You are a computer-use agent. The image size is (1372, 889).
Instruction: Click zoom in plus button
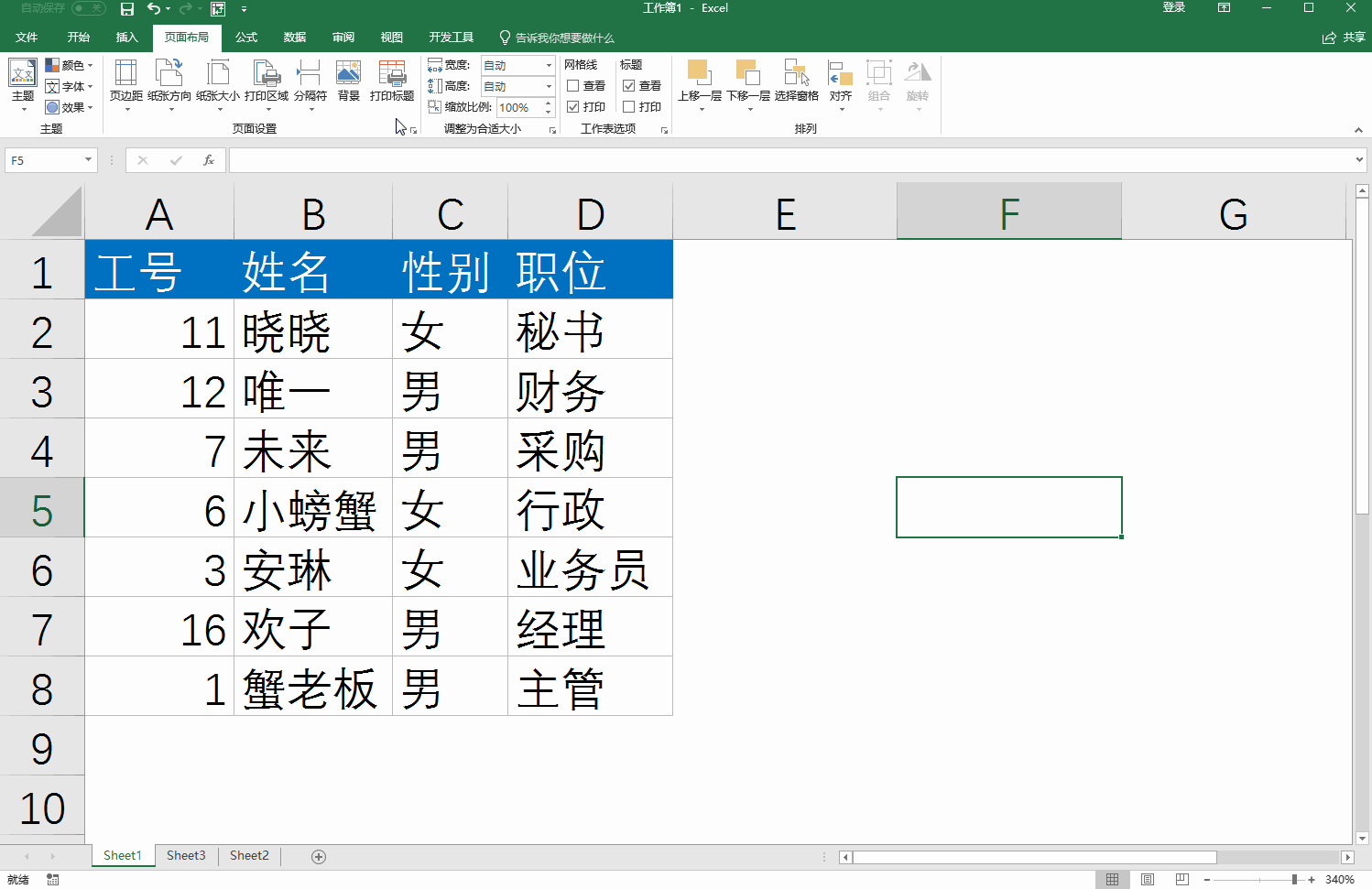(x=1312, y=880)
